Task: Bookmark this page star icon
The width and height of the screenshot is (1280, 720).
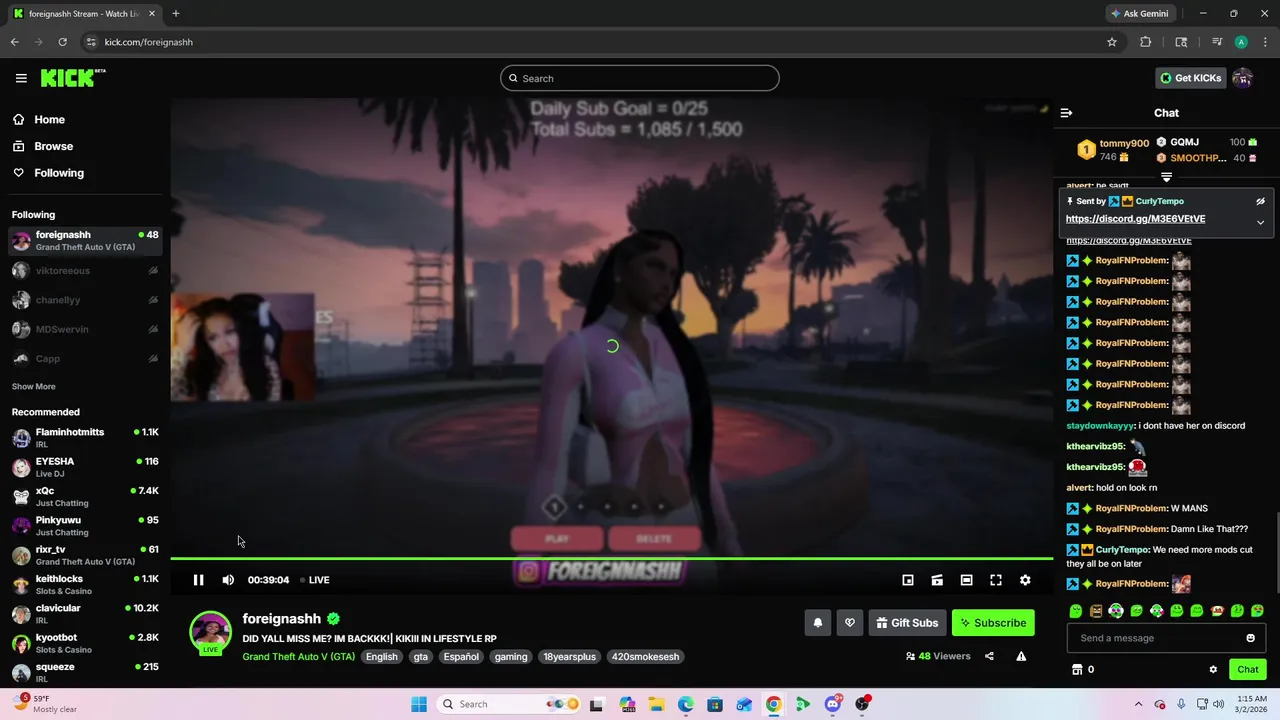Action: pos(1111,42)
